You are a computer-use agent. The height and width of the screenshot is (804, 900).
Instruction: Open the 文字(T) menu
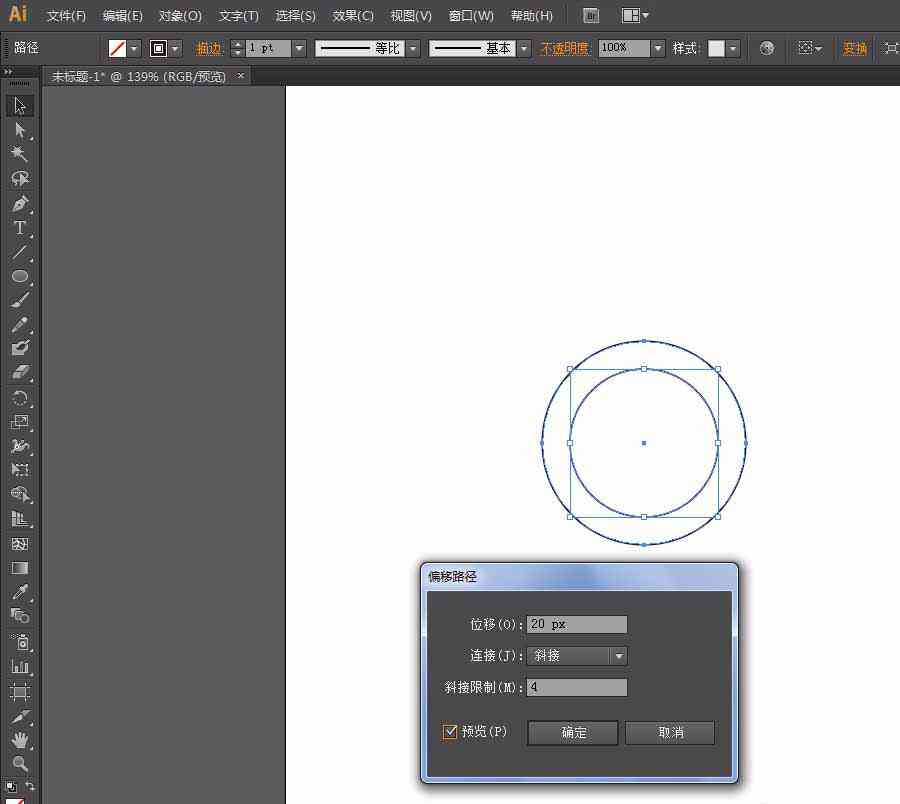(x=238, y=16)
